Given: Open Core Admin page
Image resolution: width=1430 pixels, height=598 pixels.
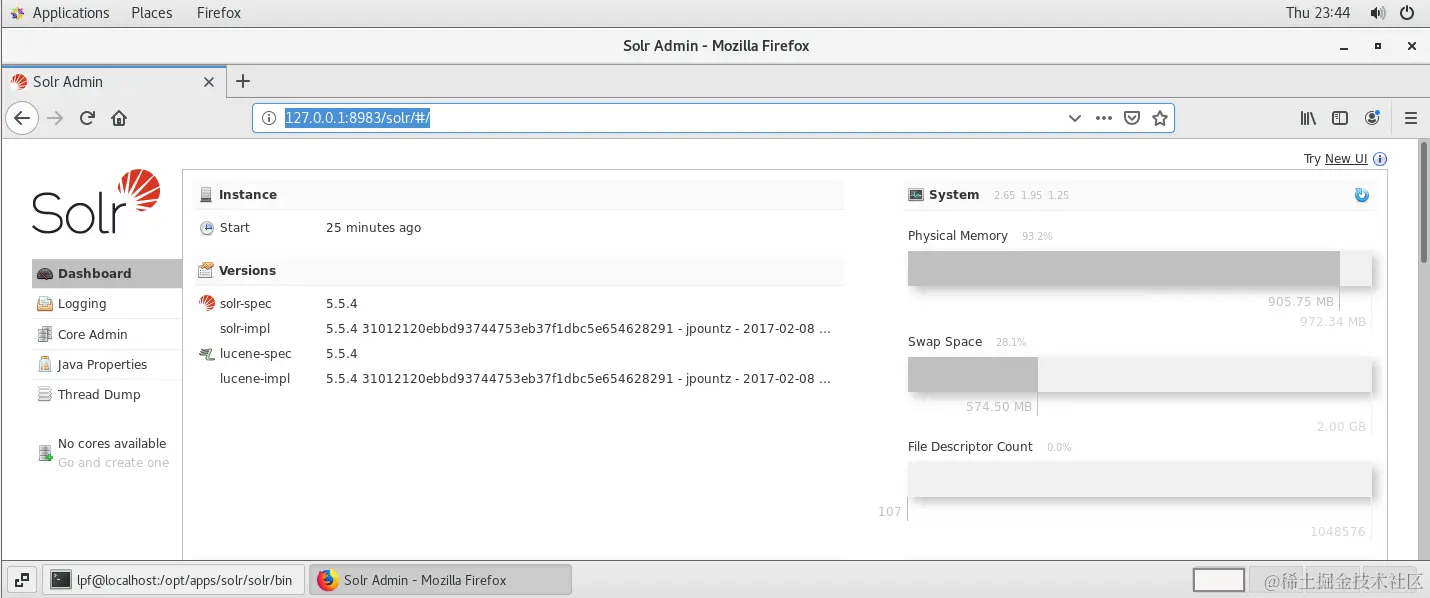Looking at the screenshot, I should pos(92,334).
